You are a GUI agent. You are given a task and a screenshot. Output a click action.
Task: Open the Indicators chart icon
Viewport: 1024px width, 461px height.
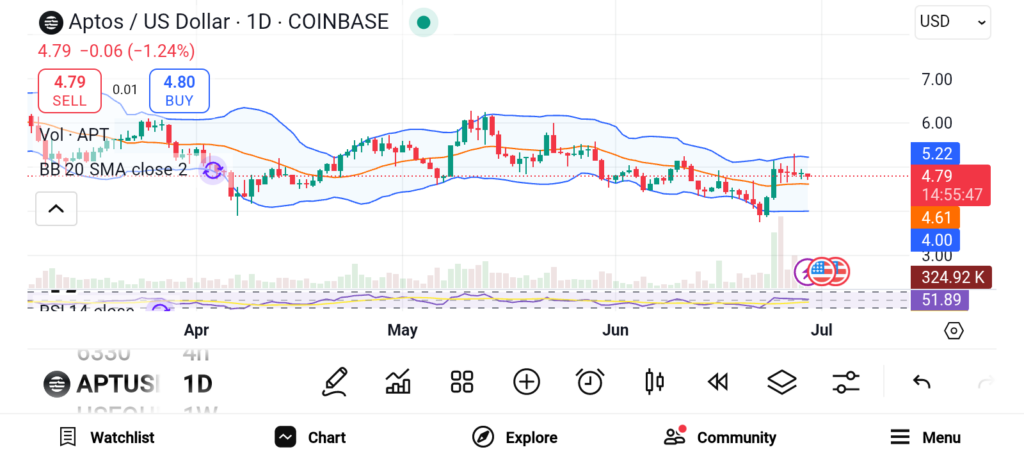(398, 381)
